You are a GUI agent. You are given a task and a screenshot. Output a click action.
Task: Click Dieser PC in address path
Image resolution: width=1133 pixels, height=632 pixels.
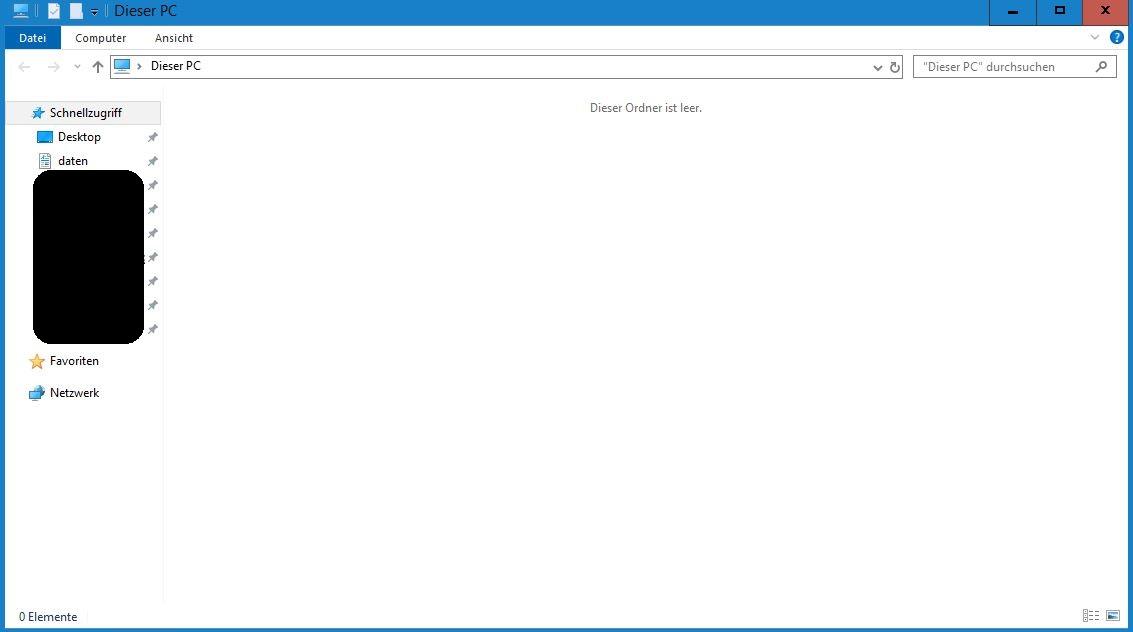176,66
